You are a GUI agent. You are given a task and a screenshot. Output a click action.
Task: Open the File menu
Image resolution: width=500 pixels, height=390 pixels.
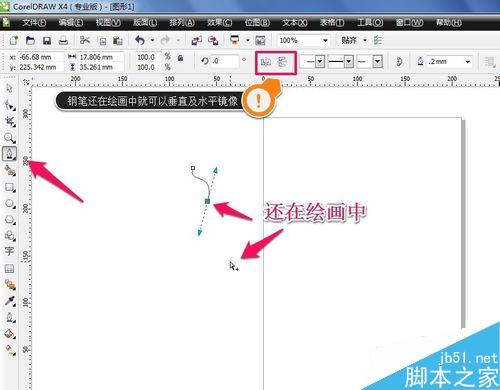pyautogui.click(x=34, y=23)
